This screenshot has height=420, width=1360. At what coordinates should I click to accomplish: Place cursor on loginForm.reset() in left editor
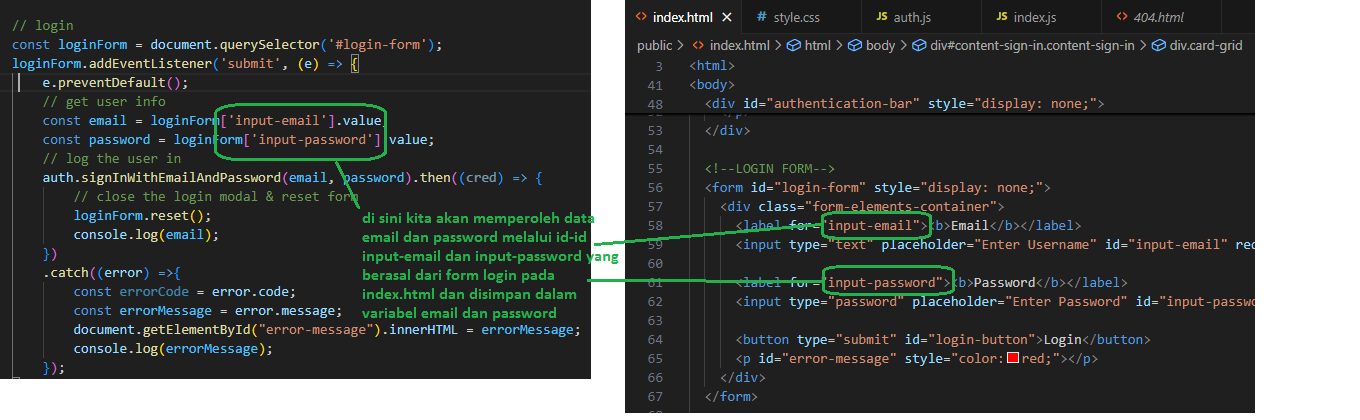click(x=142, y=215)
